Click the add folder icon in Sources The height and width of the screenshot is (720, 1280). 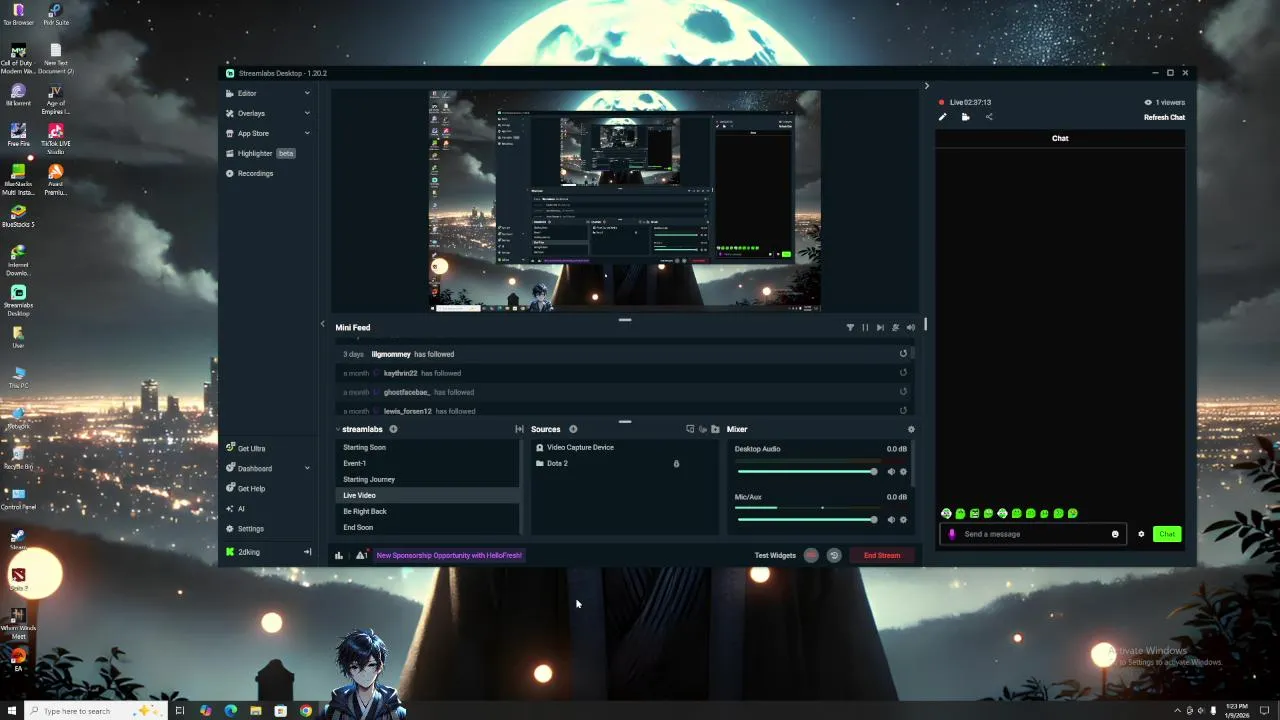click(x=715, y=429)
